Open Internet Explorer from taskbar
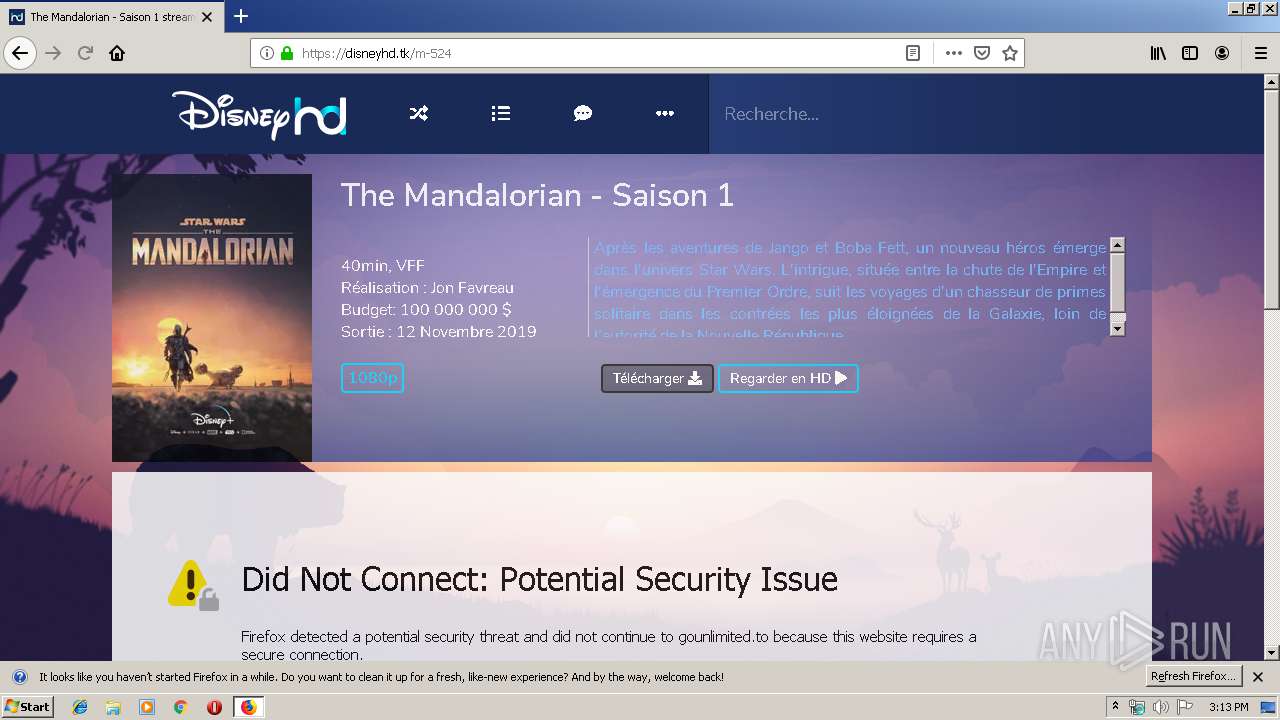The image size is (1280, 720). (x=80, y=707)
